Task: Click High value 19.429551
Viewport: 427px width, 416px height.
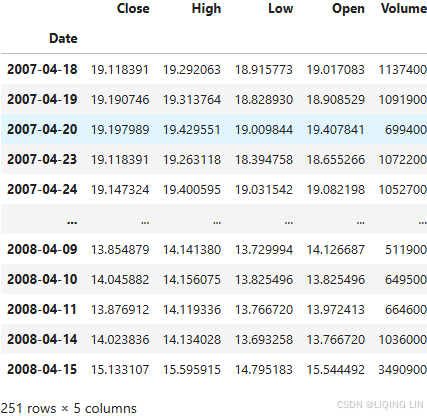Action: 192,130
